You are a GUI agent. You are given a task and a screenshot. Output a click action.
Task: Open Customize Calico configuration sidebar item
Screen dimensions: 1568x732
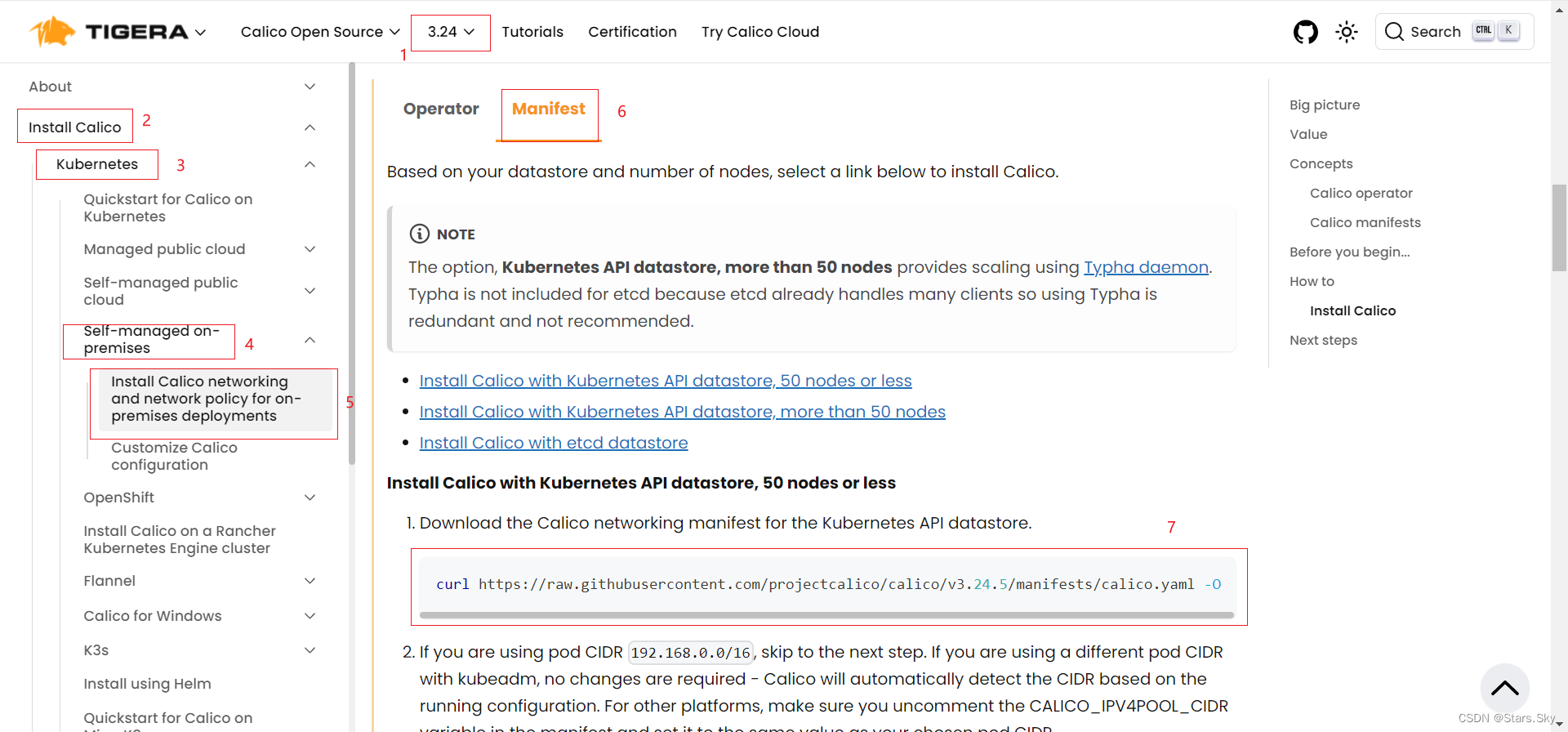pyautogui.click(x=174, y=456)
